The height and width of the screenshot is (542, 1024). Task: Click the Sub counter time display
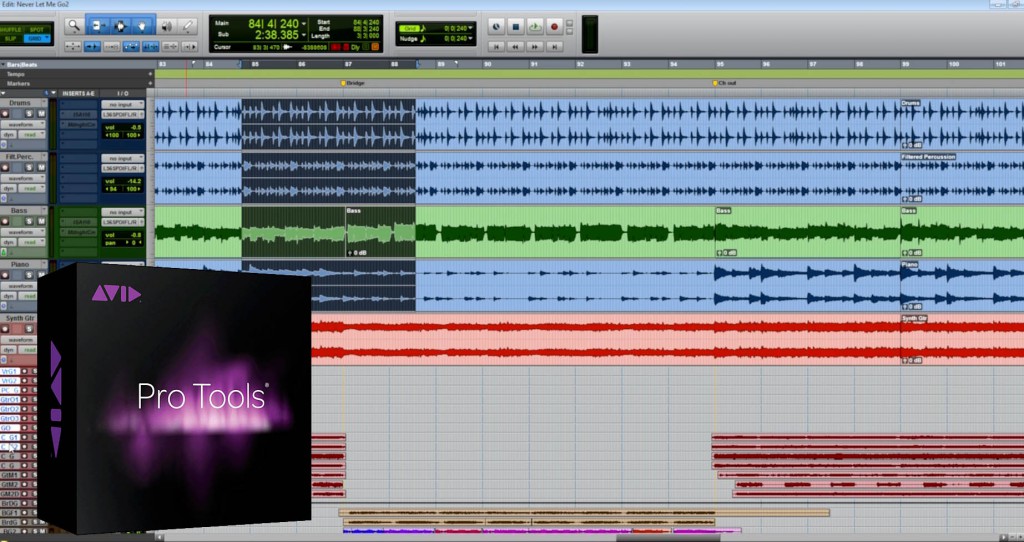[277, 35]
